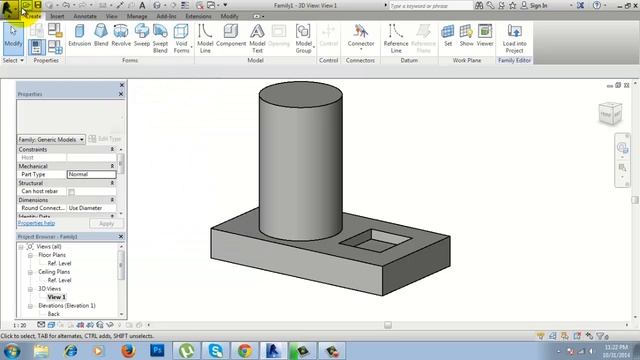Click the Modify arrow tool

coord(13,39)
